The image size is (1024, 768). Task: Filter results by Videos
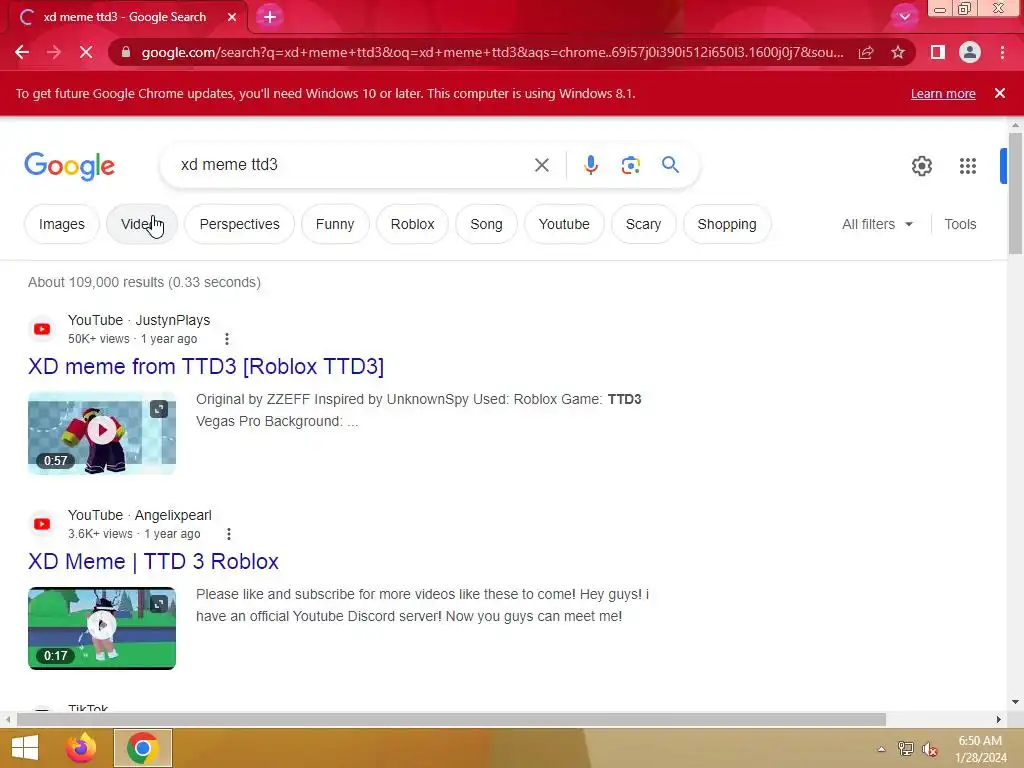tap(142, 224)
